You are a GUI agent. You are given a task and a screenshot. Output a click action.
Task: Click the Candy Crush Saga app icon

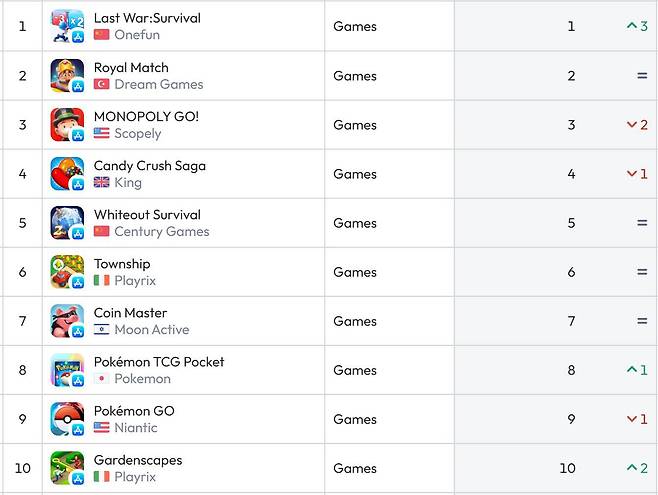[67, 174]
